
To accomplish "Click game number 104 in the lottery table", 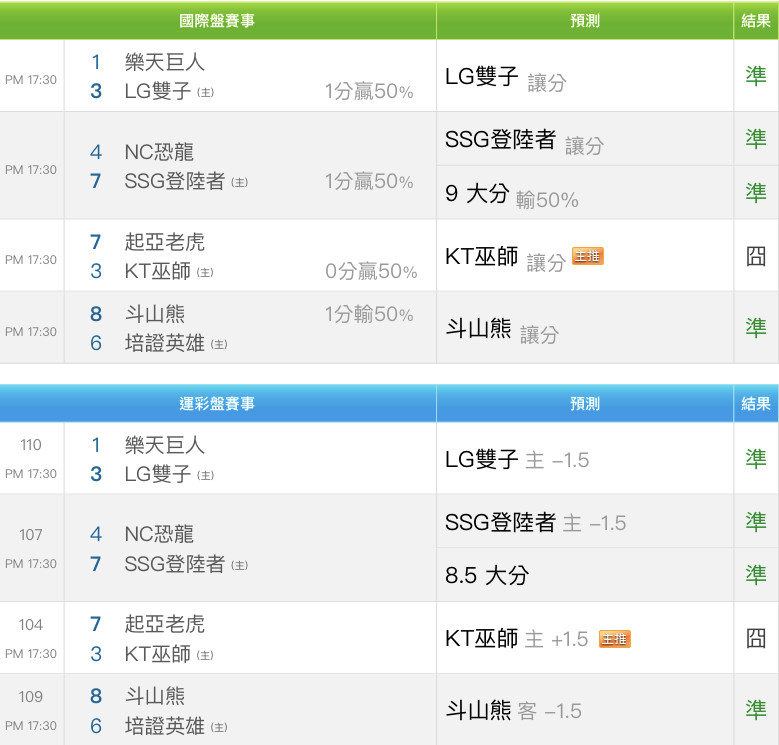I will 31,624.
